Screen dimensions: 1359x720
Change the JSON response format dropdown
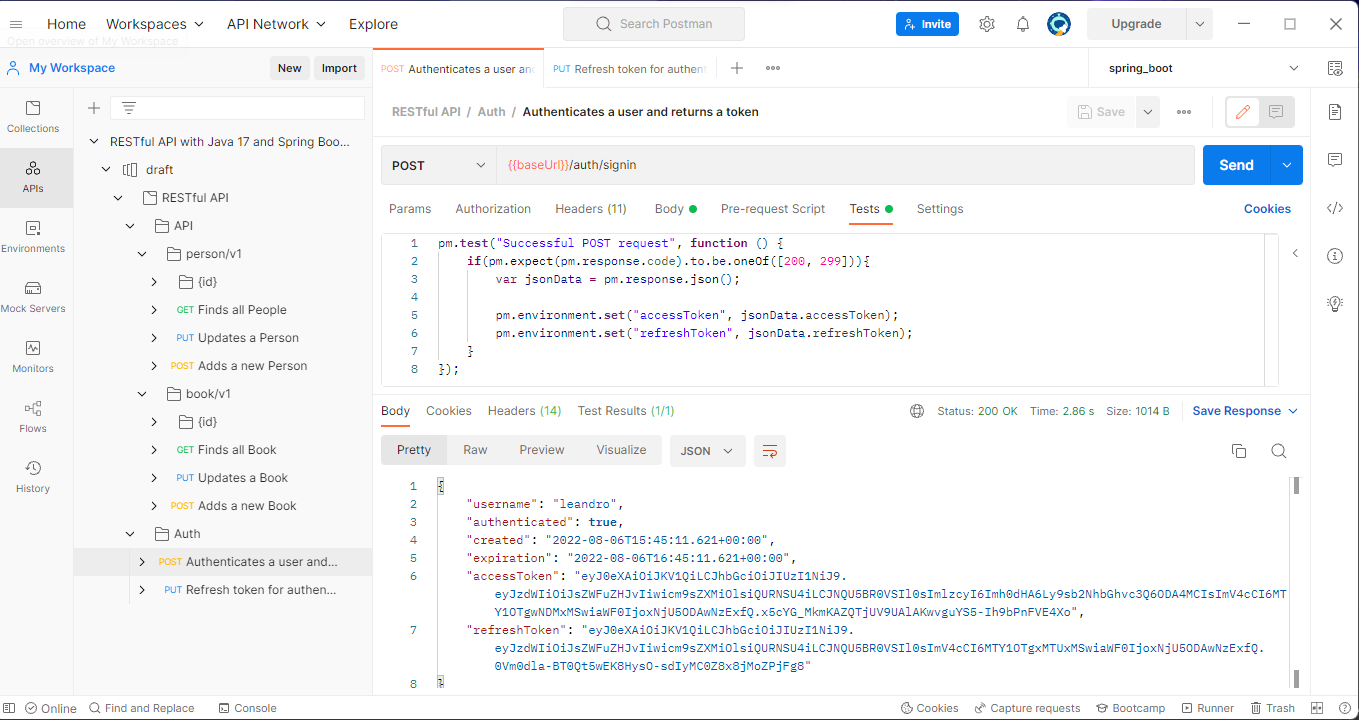pyautogui.click(x=707, y=451)
